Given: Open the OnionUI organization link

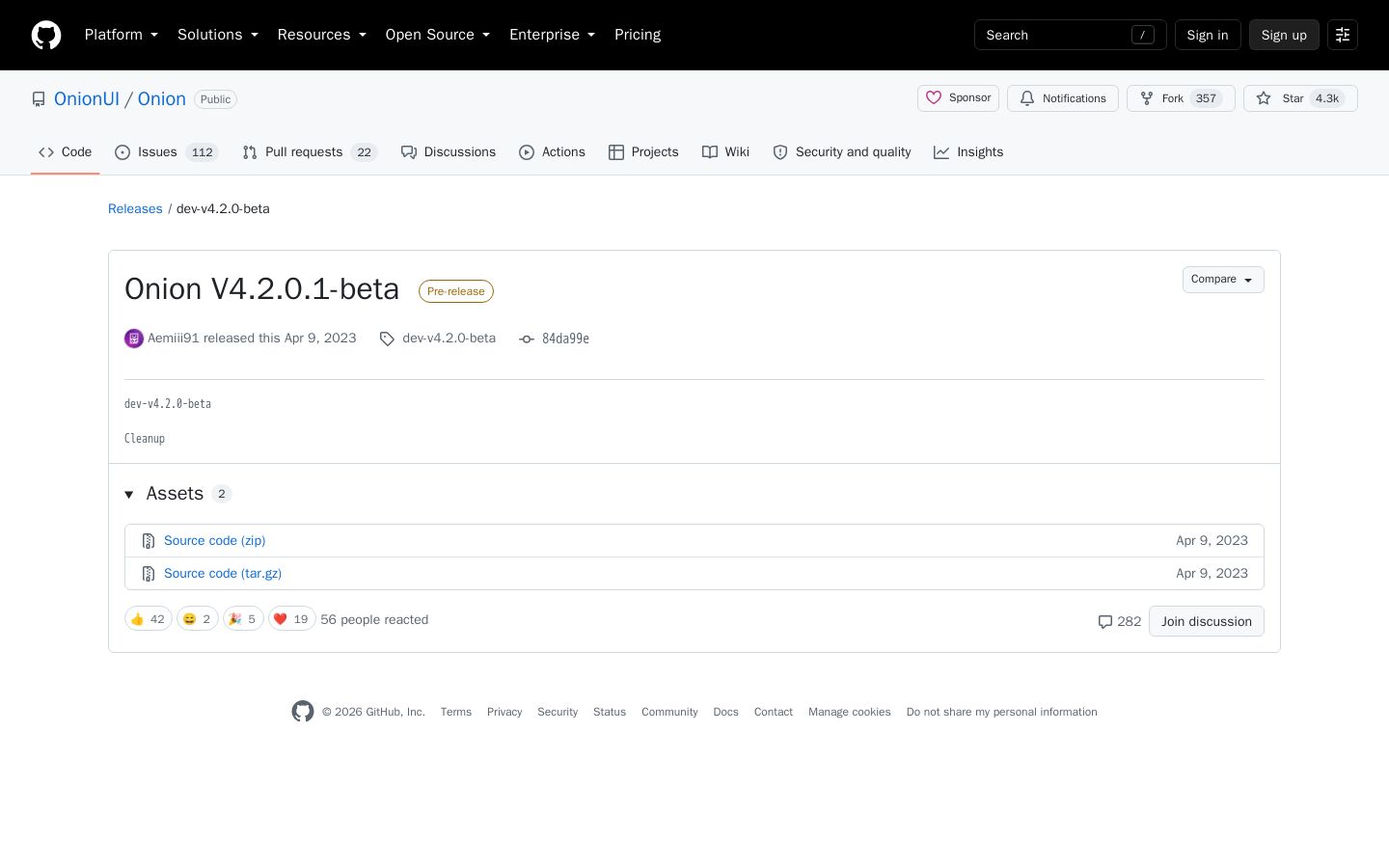Looking at the screenshot, I should (87, 99).
